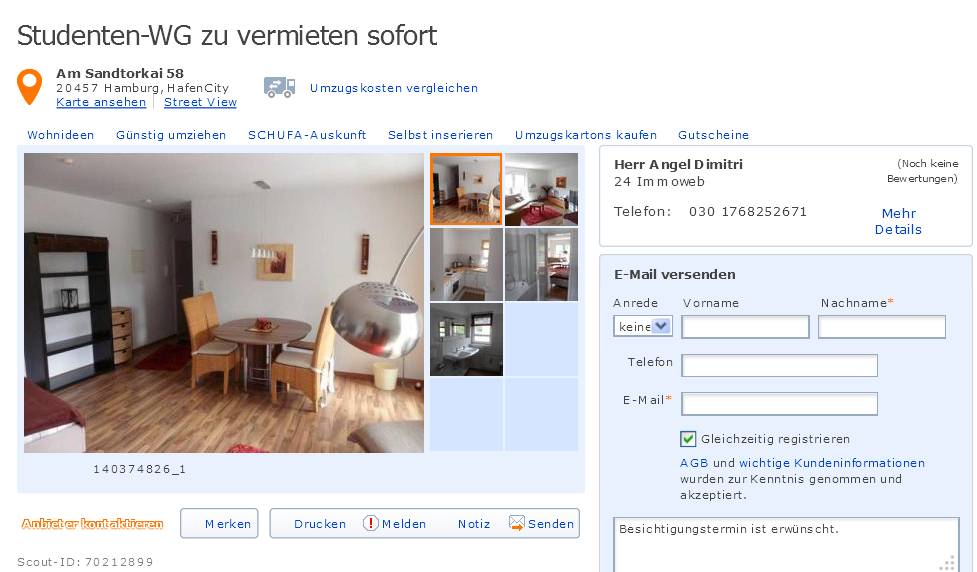The image size is (977, 572).
Task: Click the E-Mail input field
Action: [x=779, y=403]
